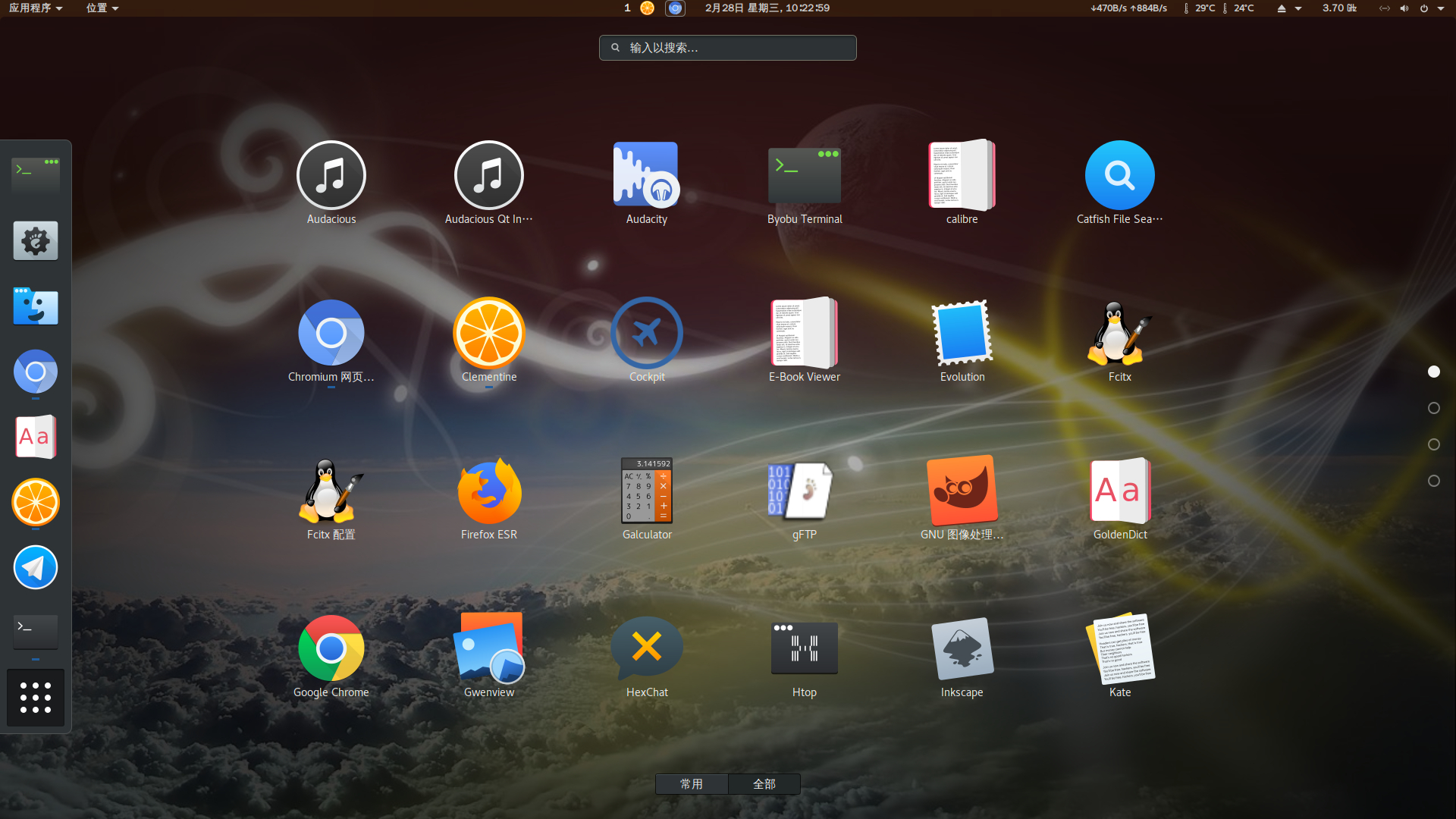Image resolution: width=1456 pixels, height=819 pixels.
Task: Open the Kate text editor
Action: click(x=1119, y=649)
